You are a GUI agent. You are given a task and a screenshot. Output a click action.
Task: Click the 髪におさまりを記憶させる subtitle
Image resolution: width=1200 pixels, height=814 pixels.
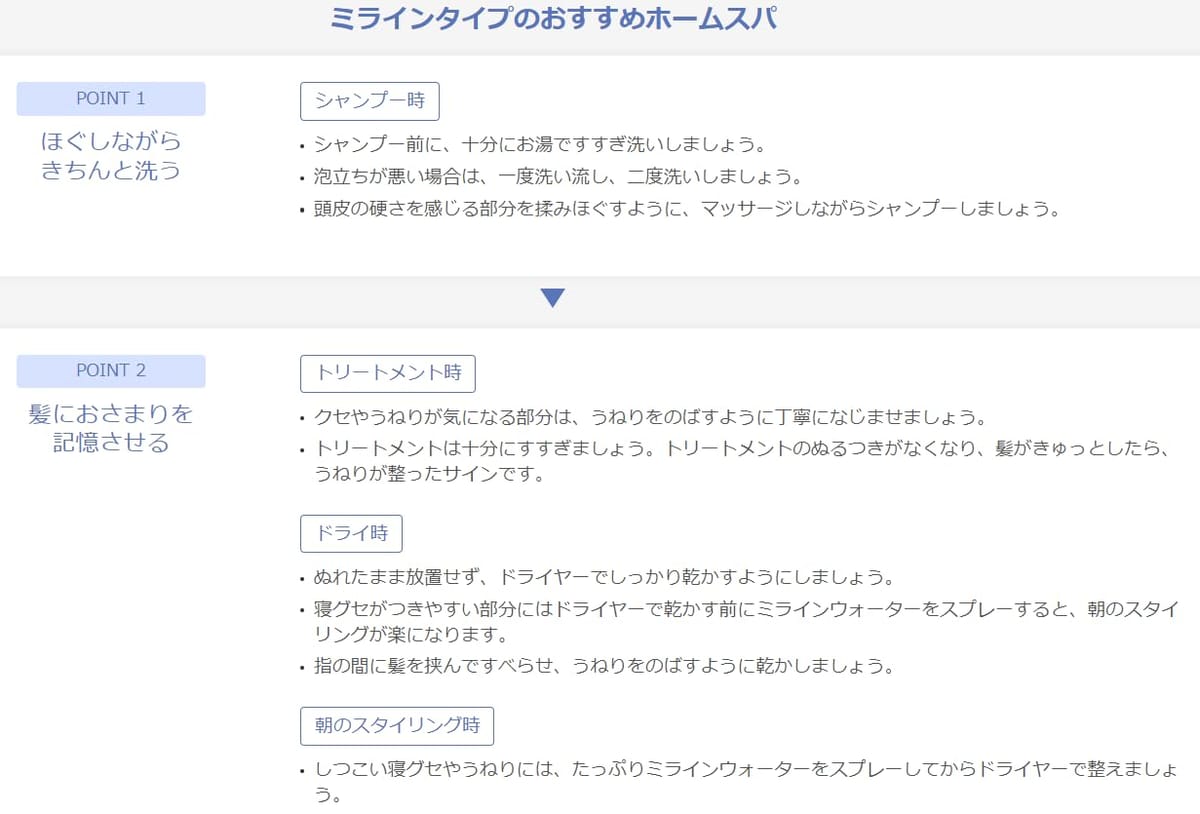point(111,428)
